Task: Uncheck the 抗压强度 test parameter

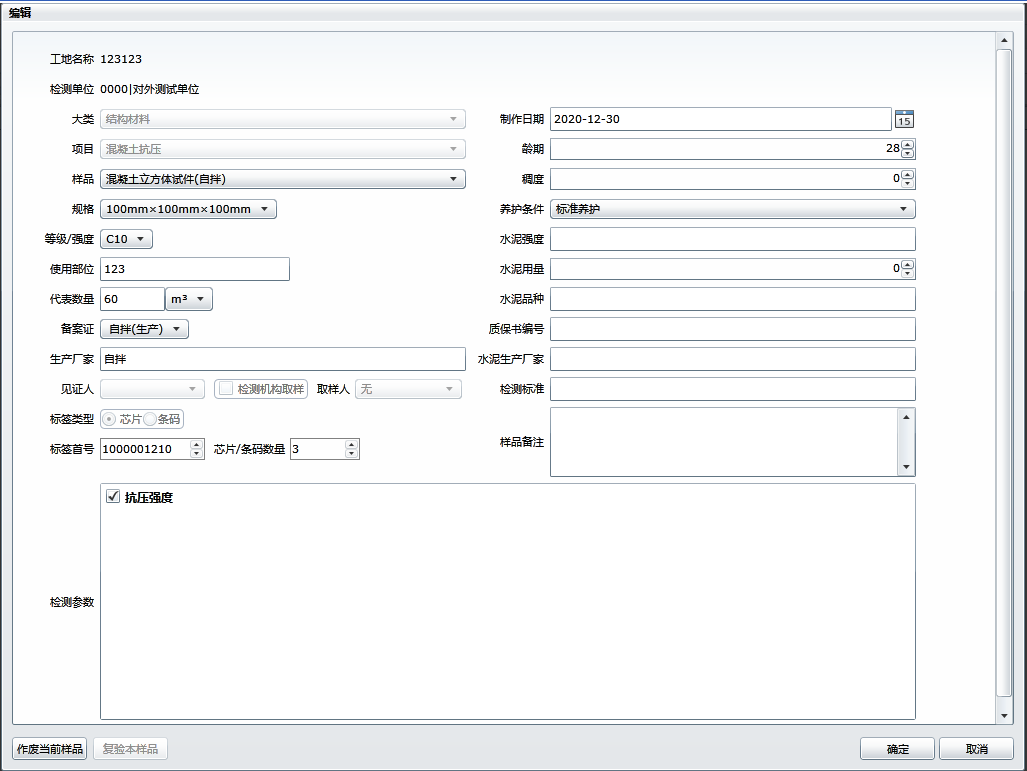Action: [x=113, y=497]
